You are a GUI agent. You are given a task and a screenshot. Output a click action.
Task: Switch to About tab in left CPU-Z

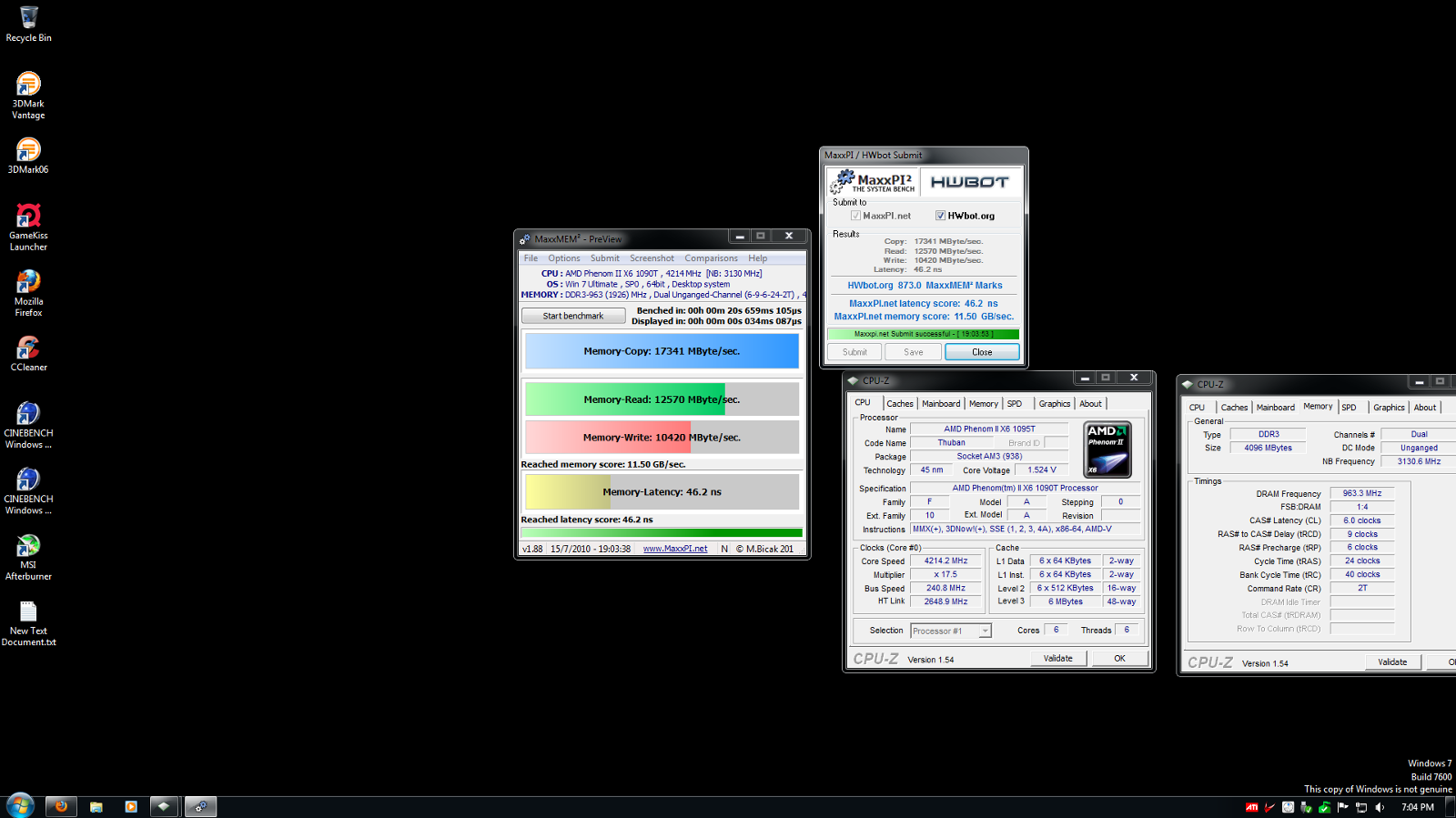coord(1090,404)
